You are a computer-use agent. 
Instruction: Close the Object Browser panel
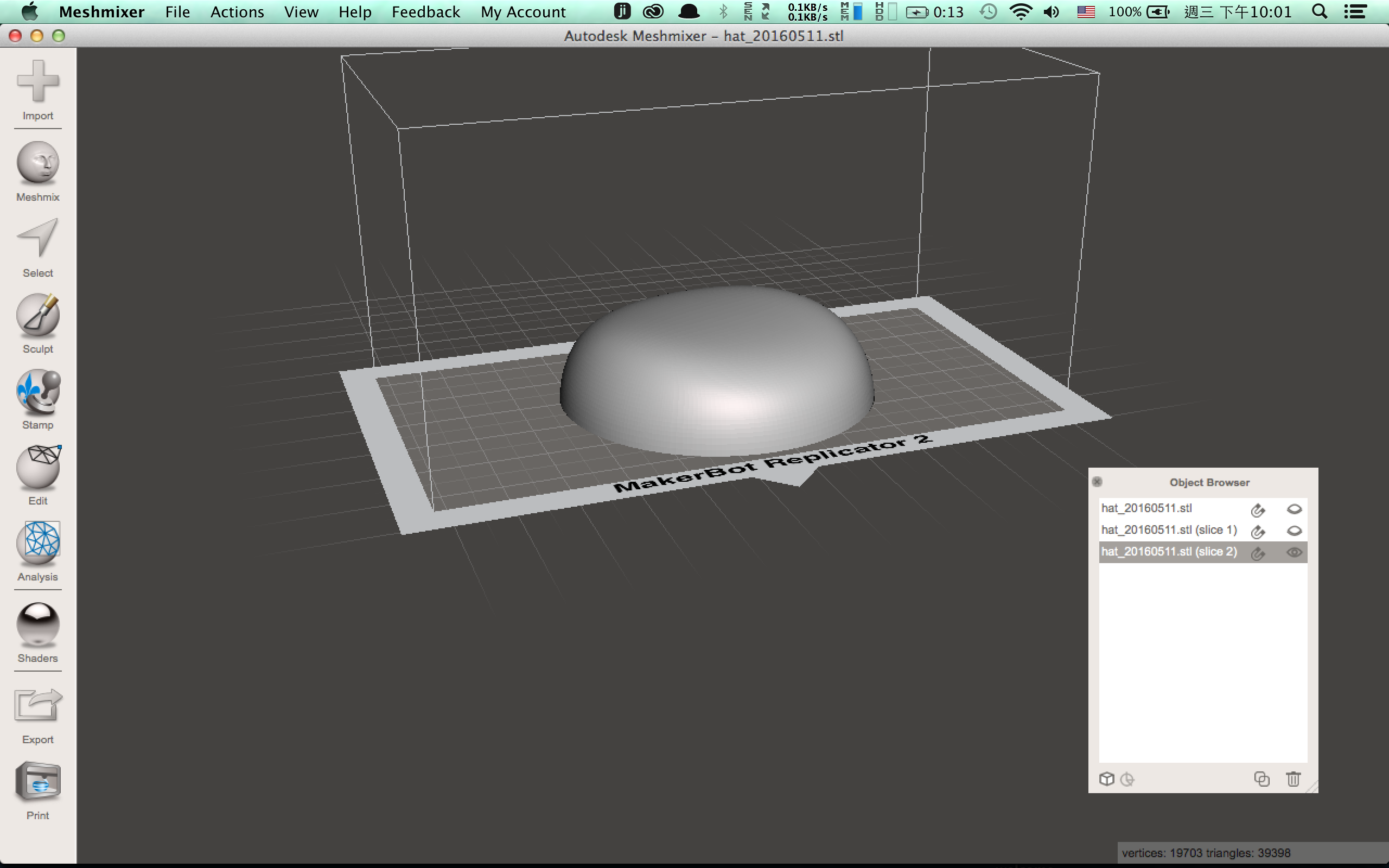[1097, 482]
